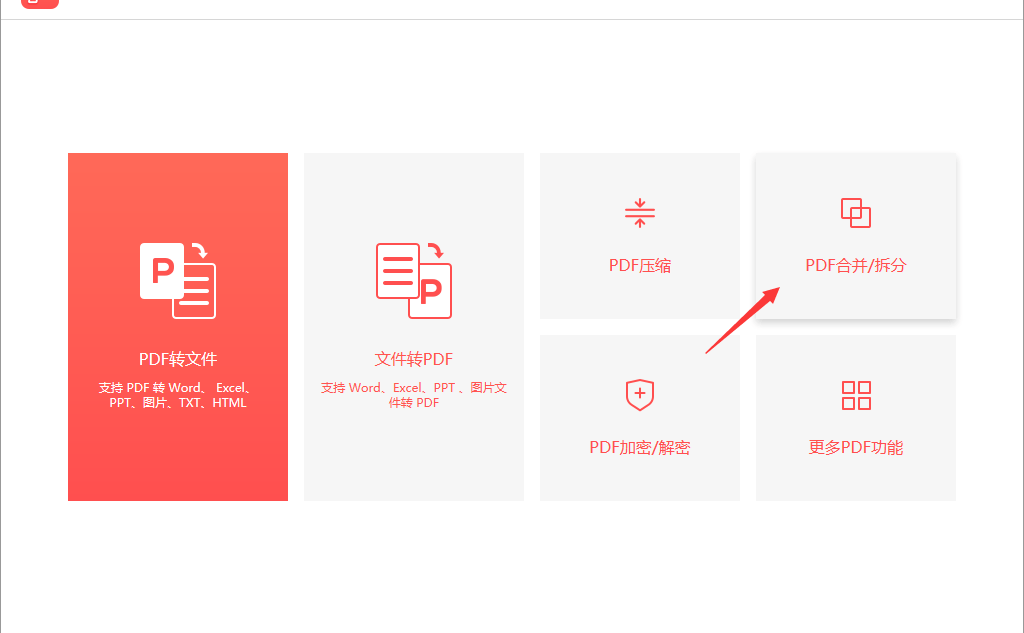1024x633 pixels.
Task: Open the PDF转文件 conversion icon
Action: tap(178, 280)
